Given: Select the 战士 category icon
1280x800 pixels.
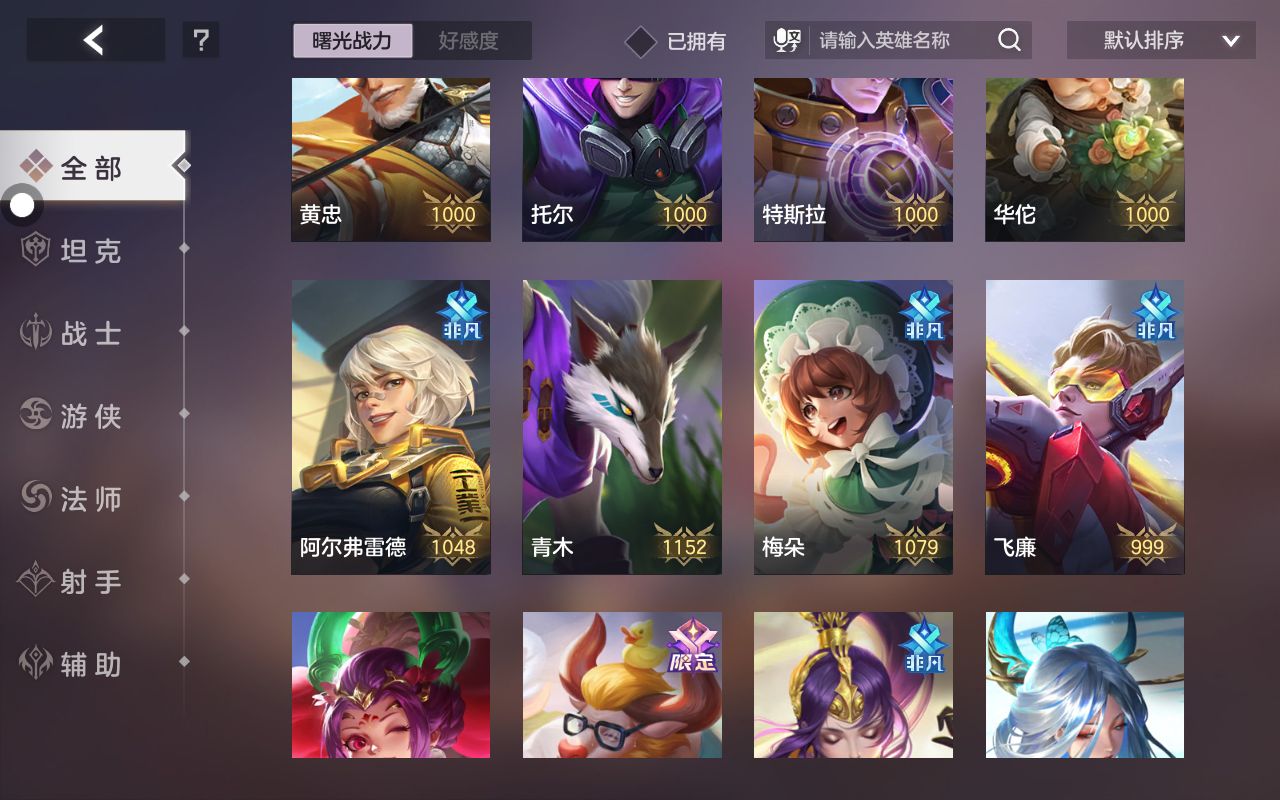Looking at the screenshot, I should click(x=35, y=332).
